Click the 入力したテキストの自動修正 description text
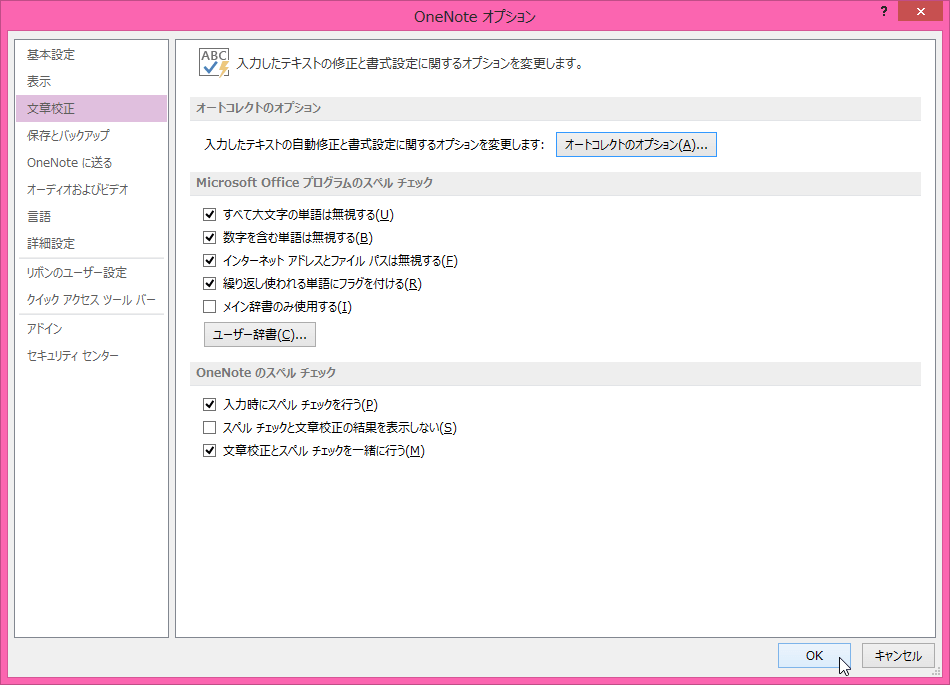This screenshot has width=950, height=685. click(374, 145)
